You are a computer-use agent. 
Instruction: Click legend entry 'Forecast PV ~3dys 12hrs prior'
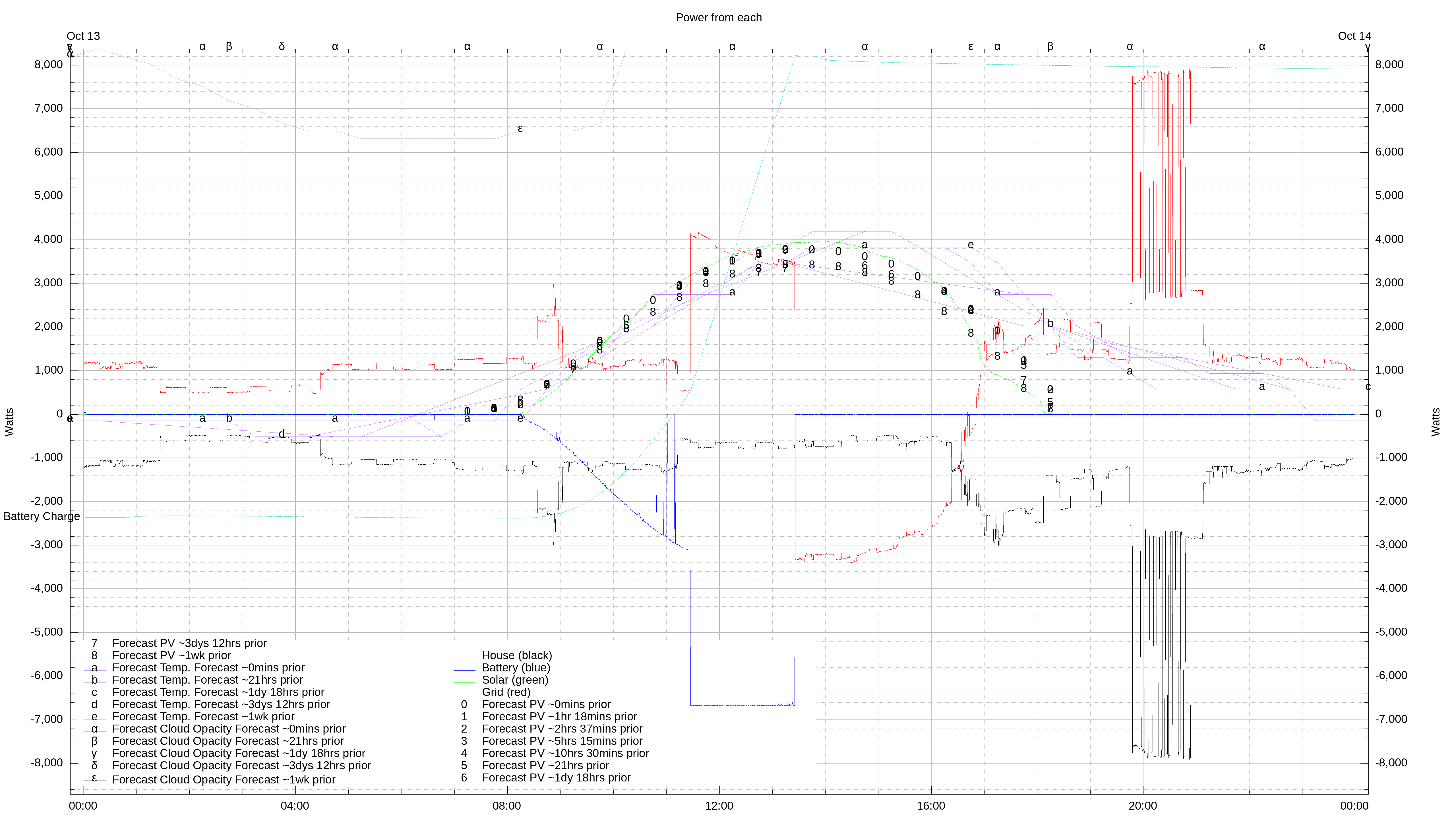point(189,643)
